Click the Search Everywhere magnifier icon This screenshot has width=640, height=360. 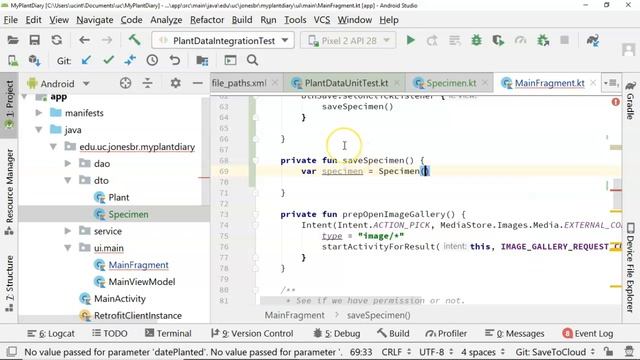point(252,60)
